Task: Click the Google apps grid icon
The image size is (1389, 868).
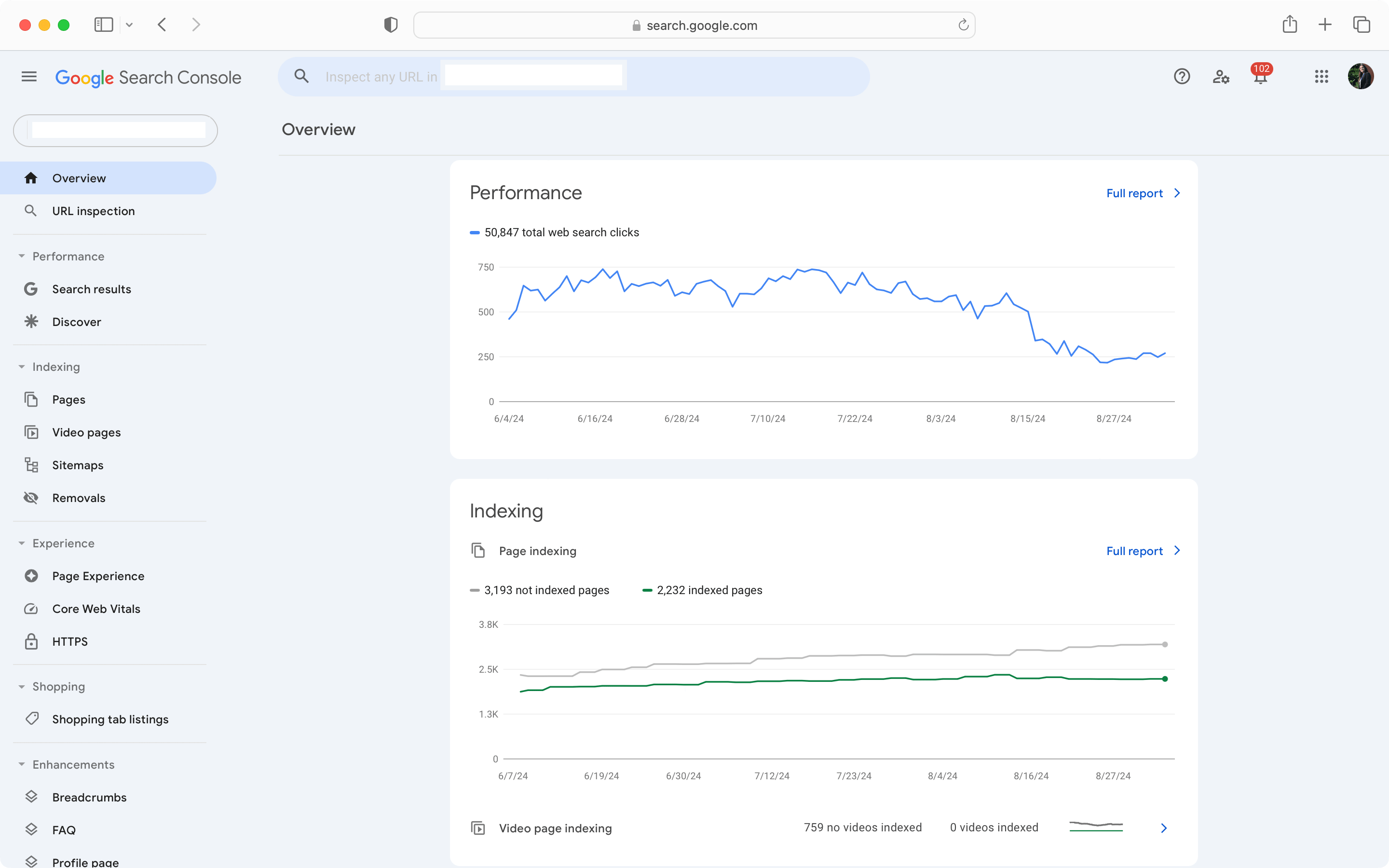Action: (x=1321, y=77)
